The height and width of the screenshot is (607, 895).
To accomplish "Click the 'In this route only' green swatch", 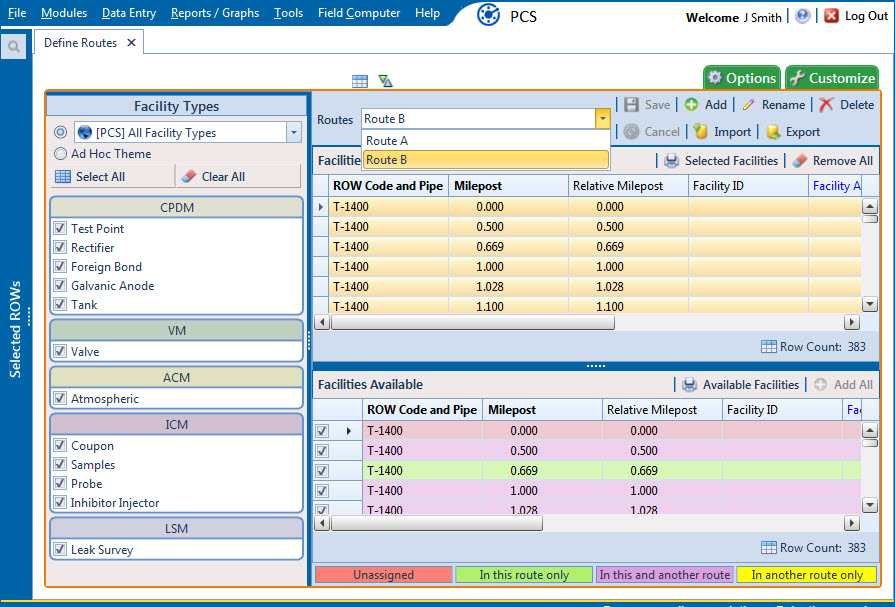I will (524, 574).
